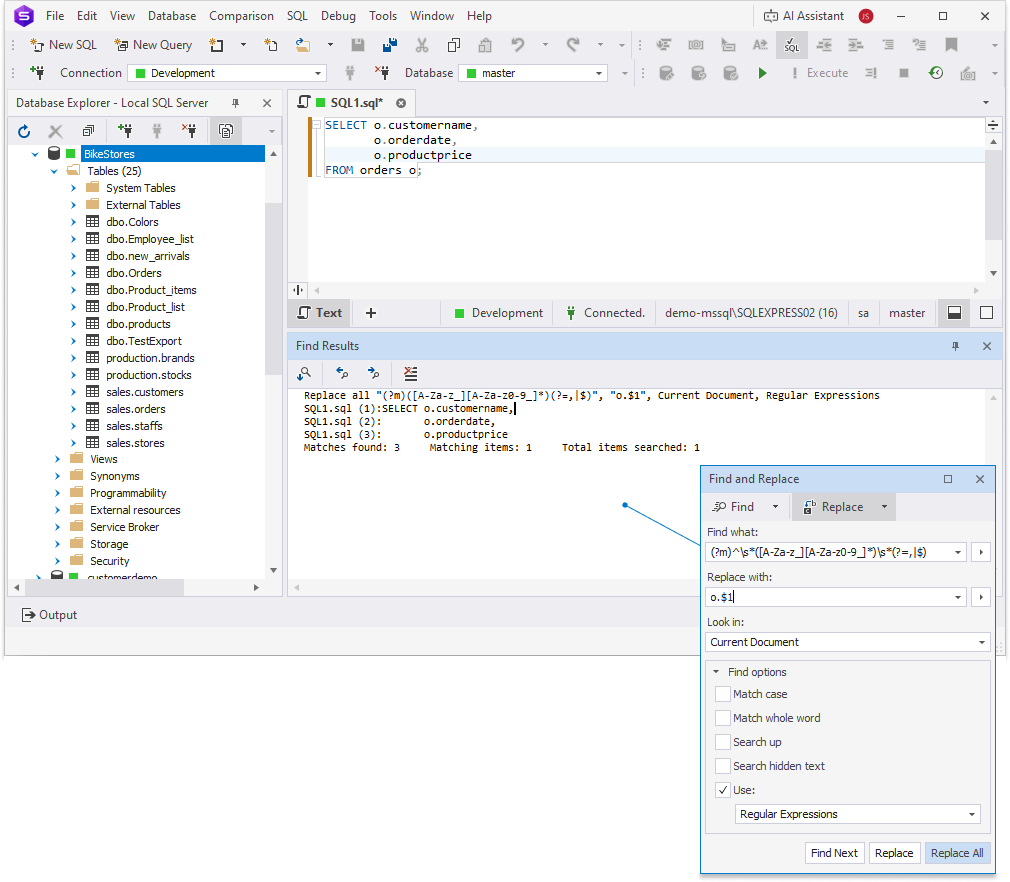Click the new connection plug icon

[x=125, y=131]
